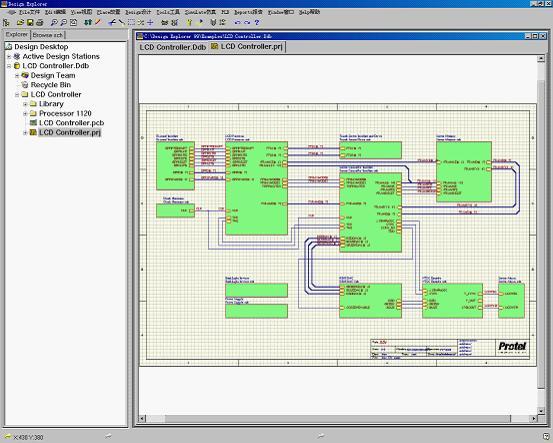Click the zoom out magnifier icon
The image size is (553, 443).
tap(63, 23)
